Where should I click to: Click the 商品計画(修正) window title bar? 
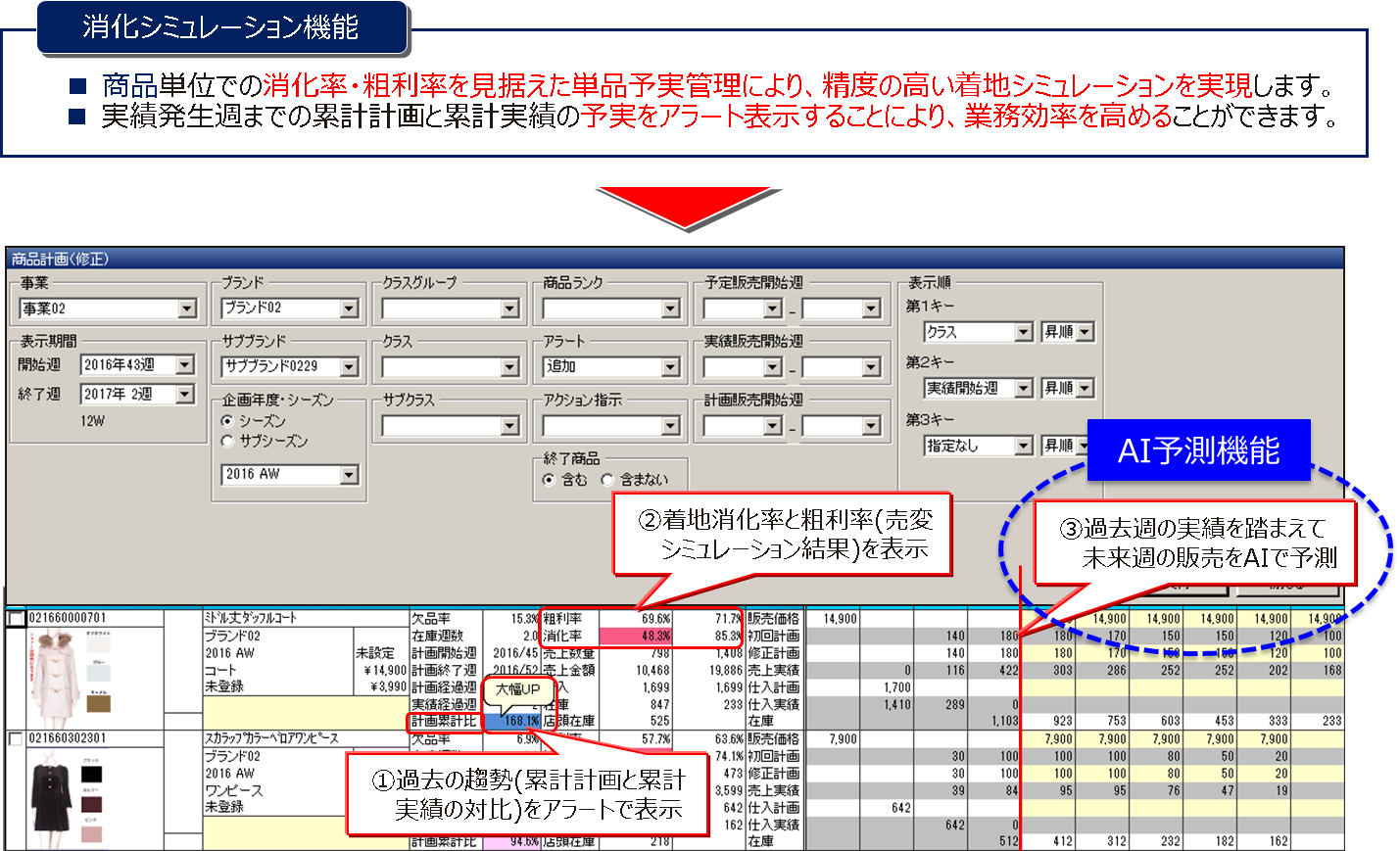point(674,259)
